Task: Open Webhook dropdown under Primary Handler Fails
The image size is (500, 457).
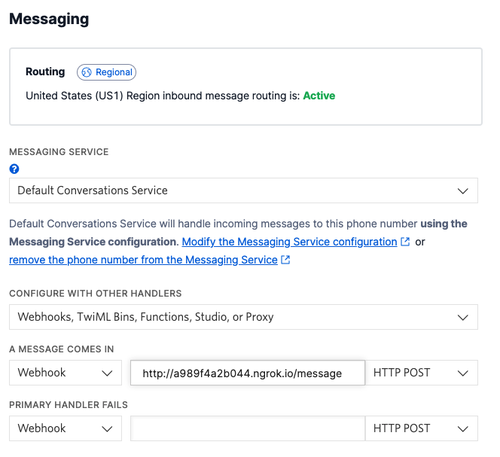Action: (x=65, y=428)
